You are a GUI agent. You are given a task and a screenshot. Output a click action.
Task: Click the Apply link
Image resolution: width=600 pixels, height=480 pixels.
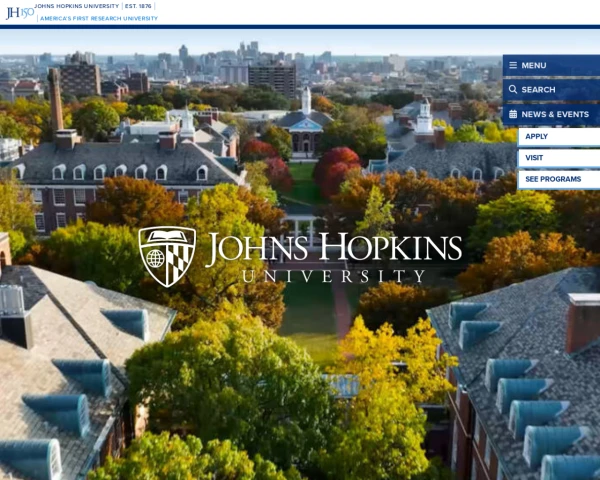point(559,137)
